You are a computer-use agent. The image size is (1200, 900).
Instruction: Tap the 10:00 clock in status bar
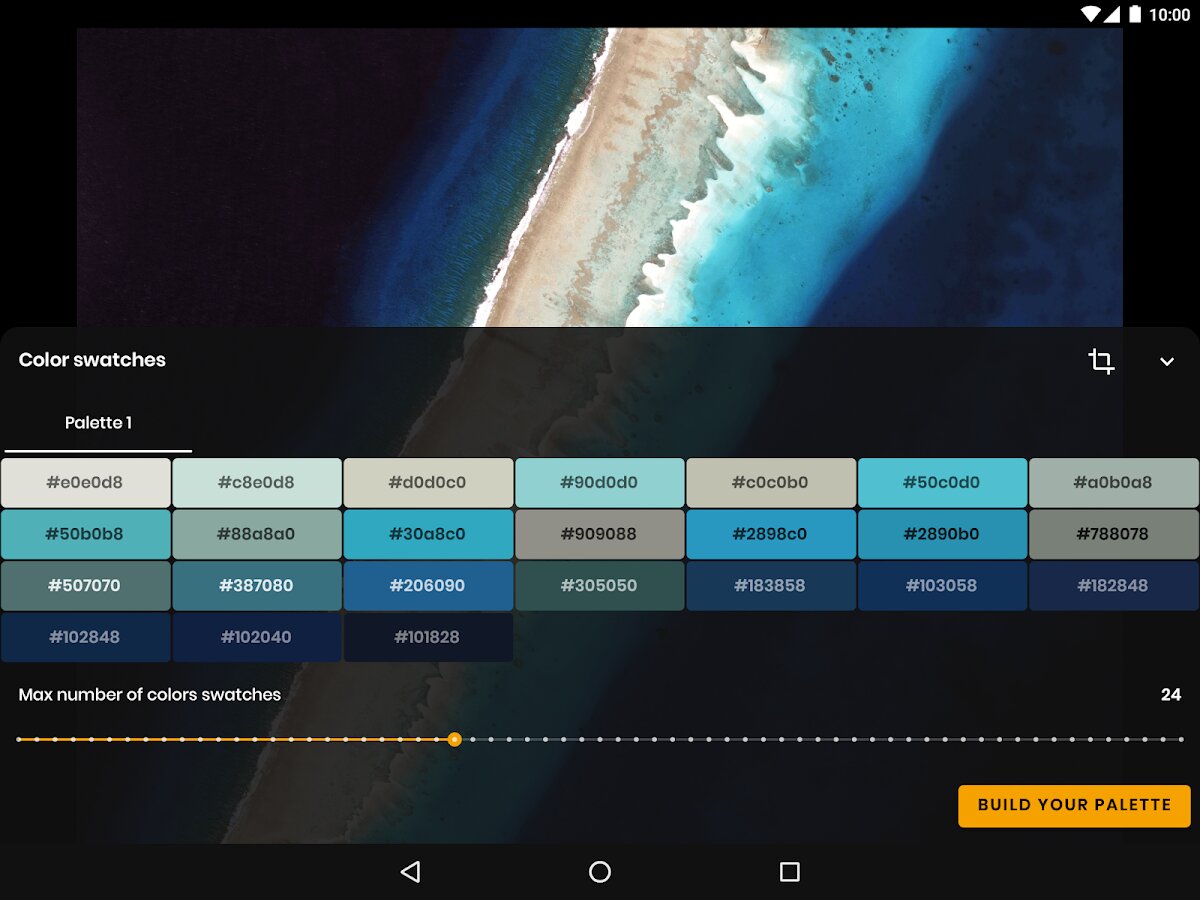[1170, 14]
